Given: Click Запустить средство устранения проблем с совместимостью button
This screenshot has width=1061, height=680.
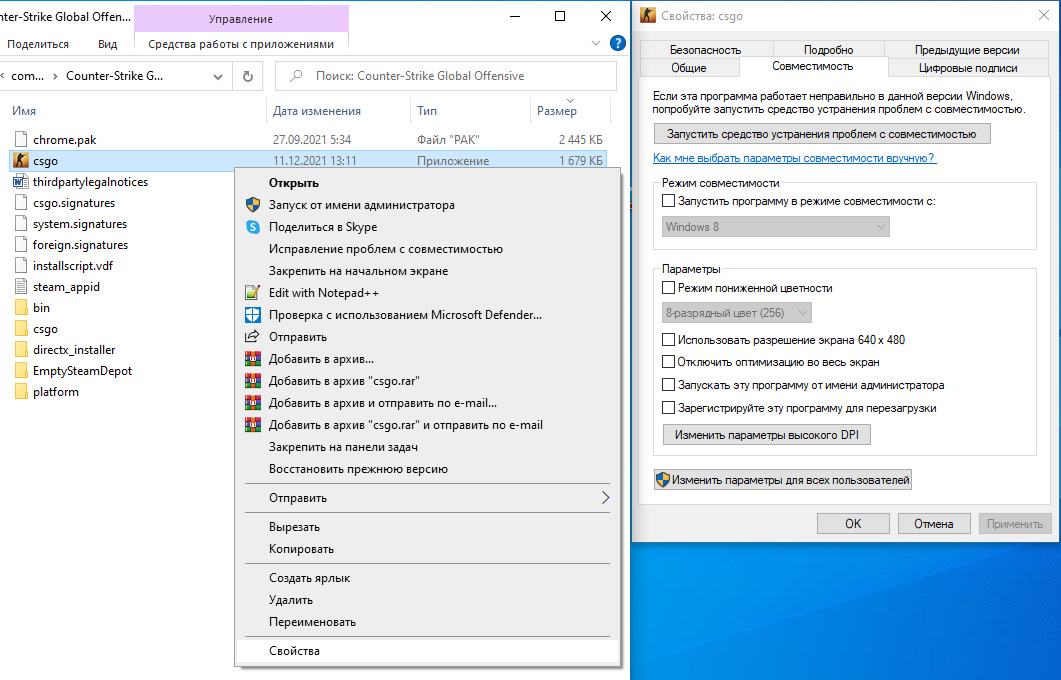Looking at the screenshot, I should pos(821,134).
